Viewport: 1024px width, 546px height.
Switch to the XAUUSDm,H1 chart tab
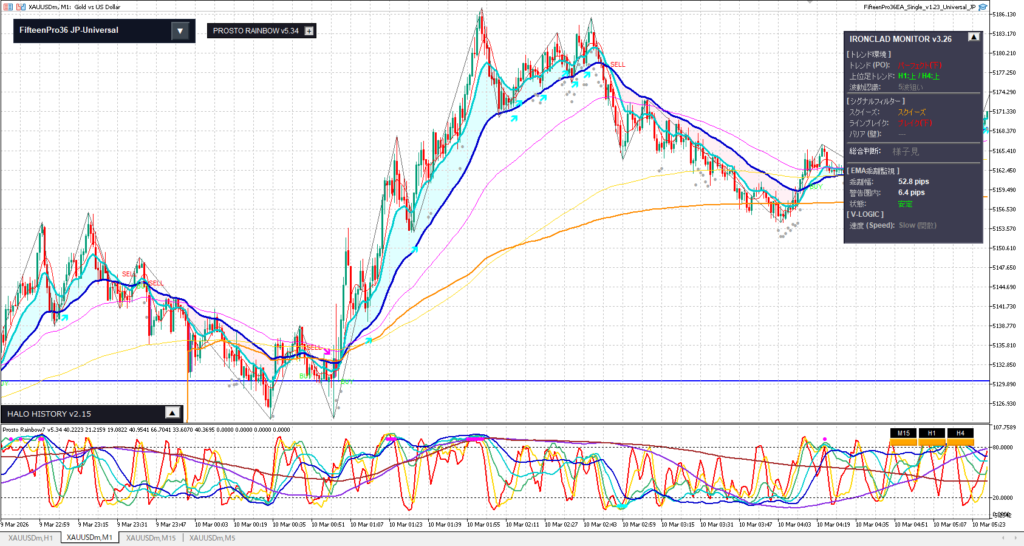31,538
